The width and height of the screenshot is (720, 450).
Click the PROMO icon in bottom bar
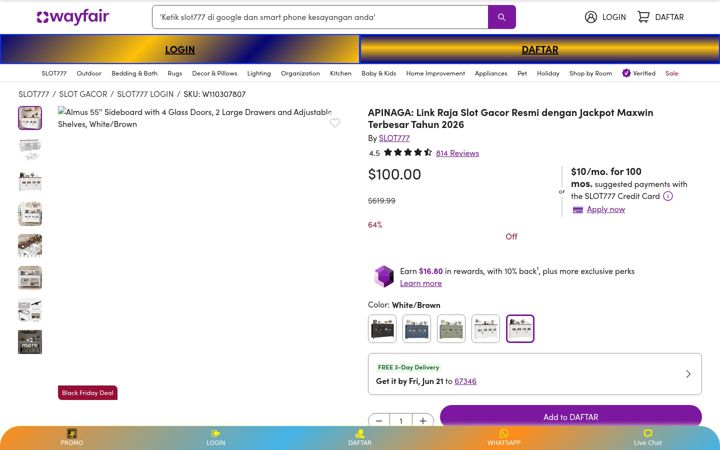tap(72, 433)
